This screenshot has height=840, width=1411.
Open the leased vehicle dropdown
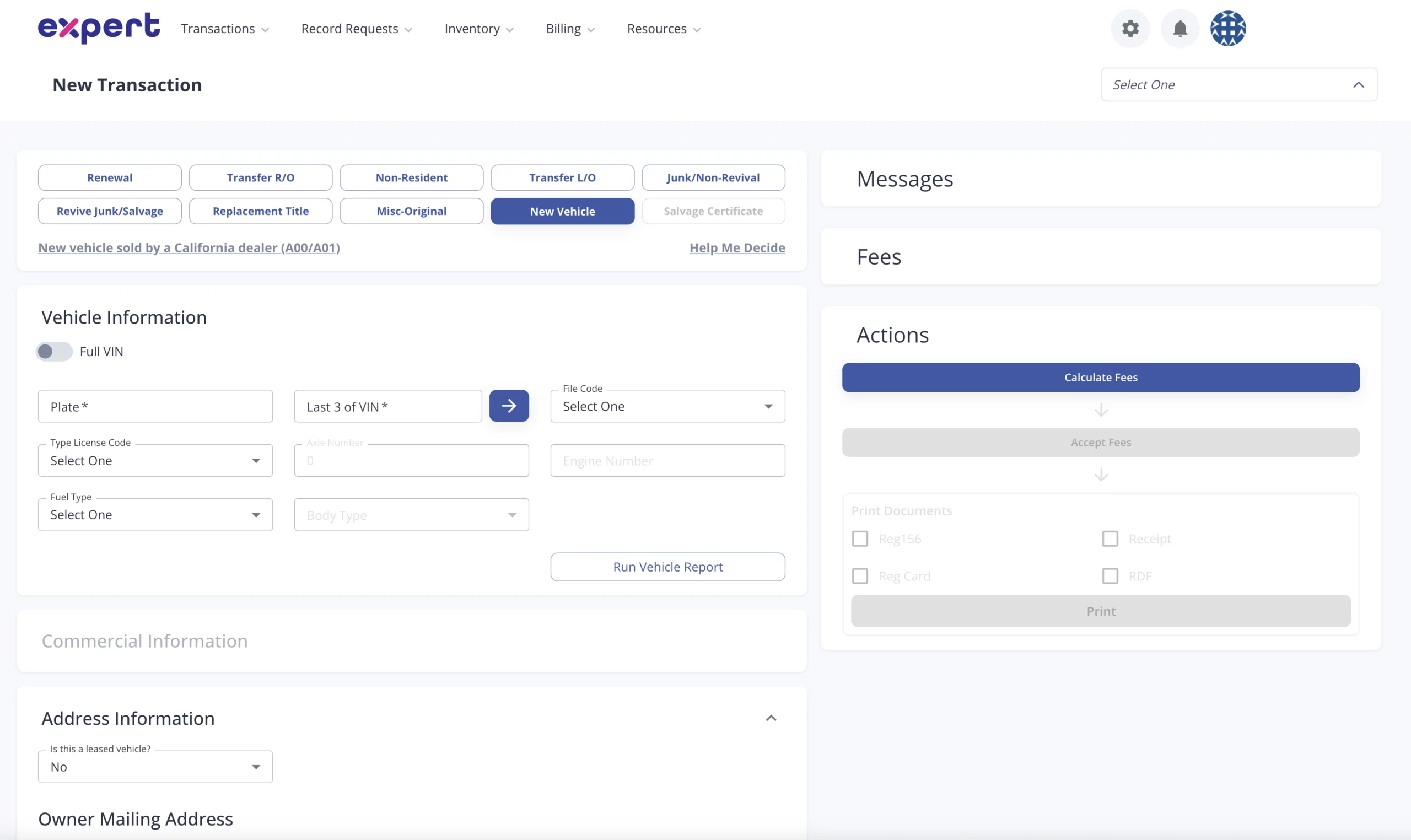[155, 766]
